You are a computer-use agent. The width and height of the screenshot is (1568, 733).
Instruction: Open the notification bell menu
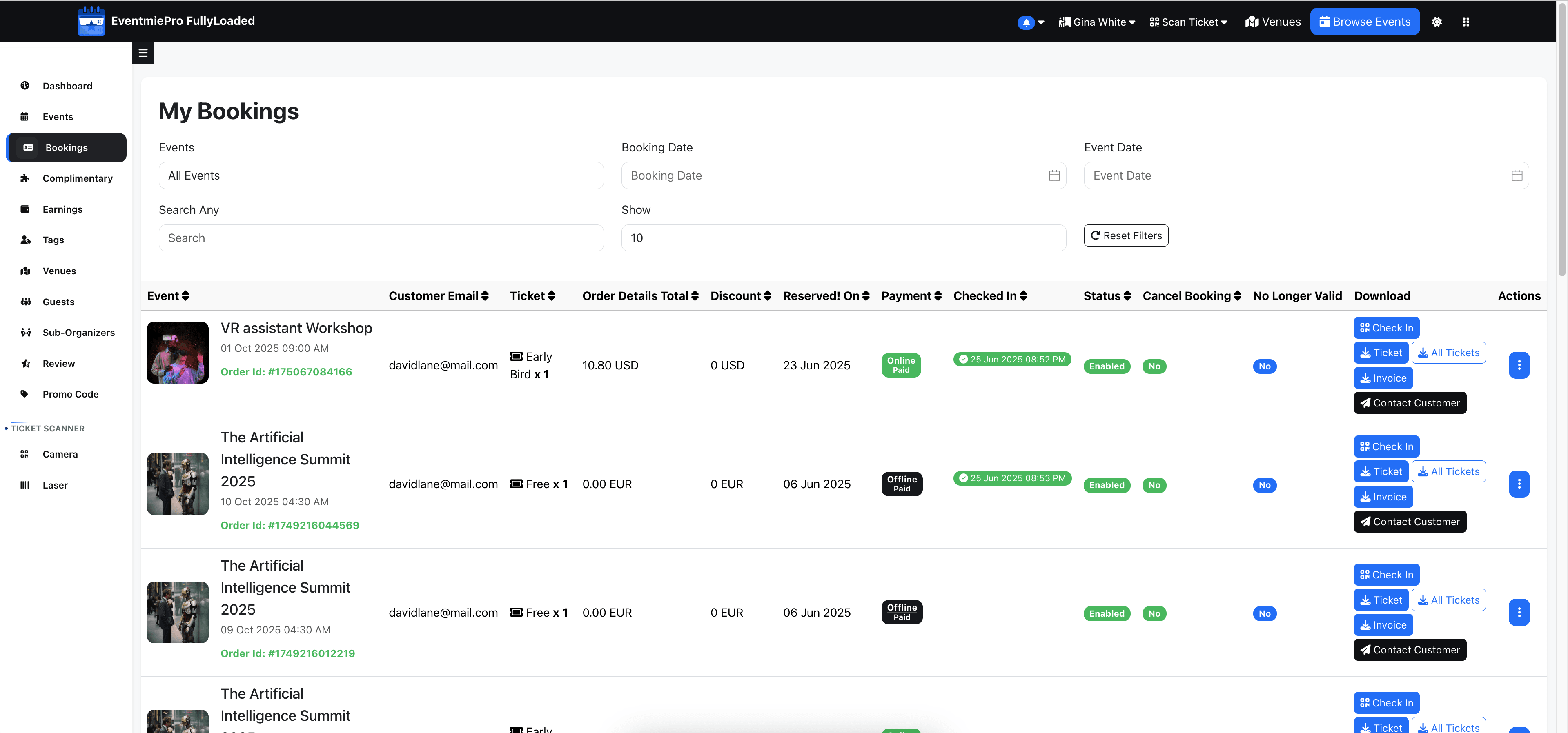pyautogui.click(x=1031, y=22)
